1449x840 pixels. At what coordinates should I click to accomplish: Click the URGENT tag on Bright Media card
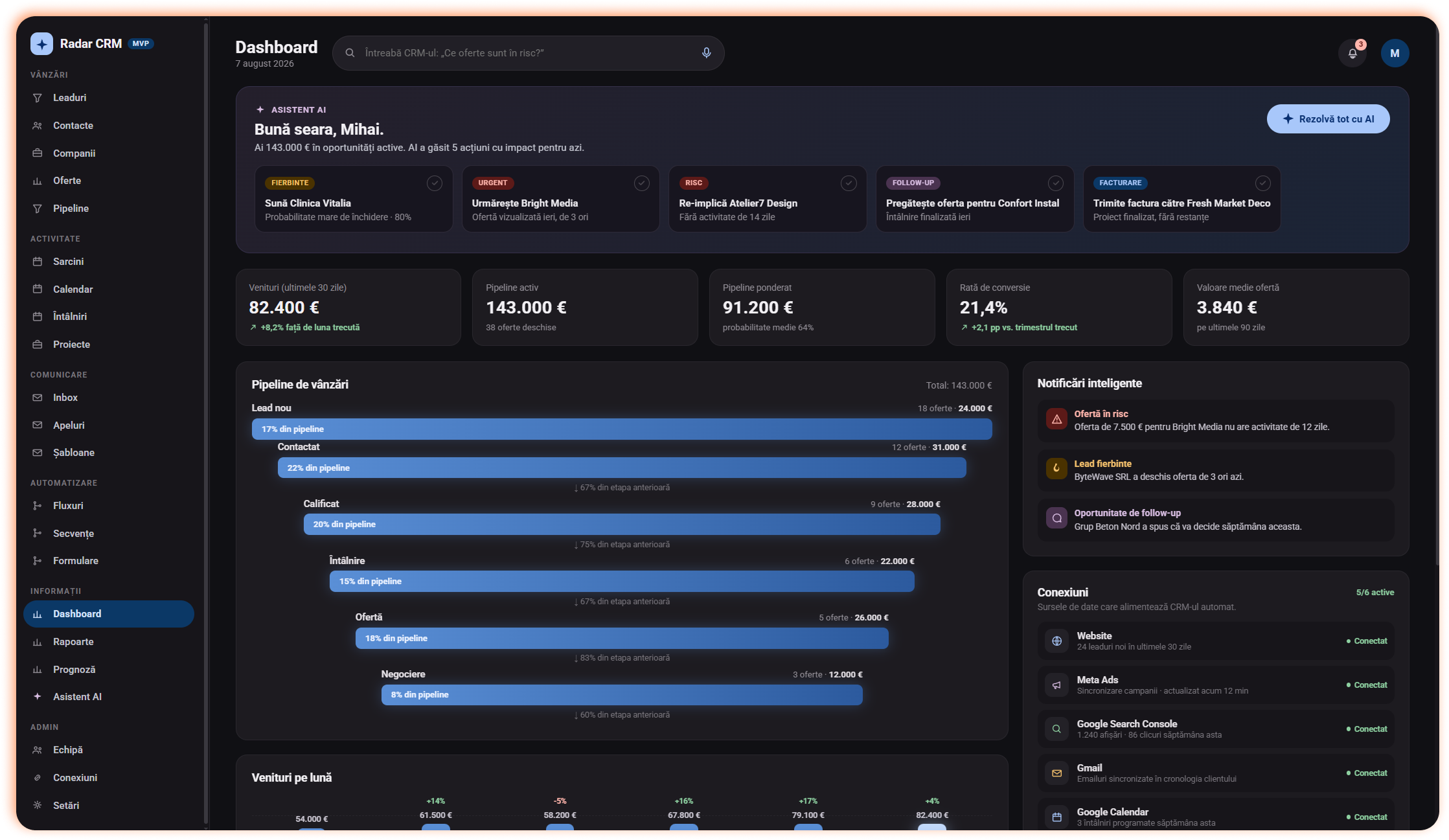point(493,183)
